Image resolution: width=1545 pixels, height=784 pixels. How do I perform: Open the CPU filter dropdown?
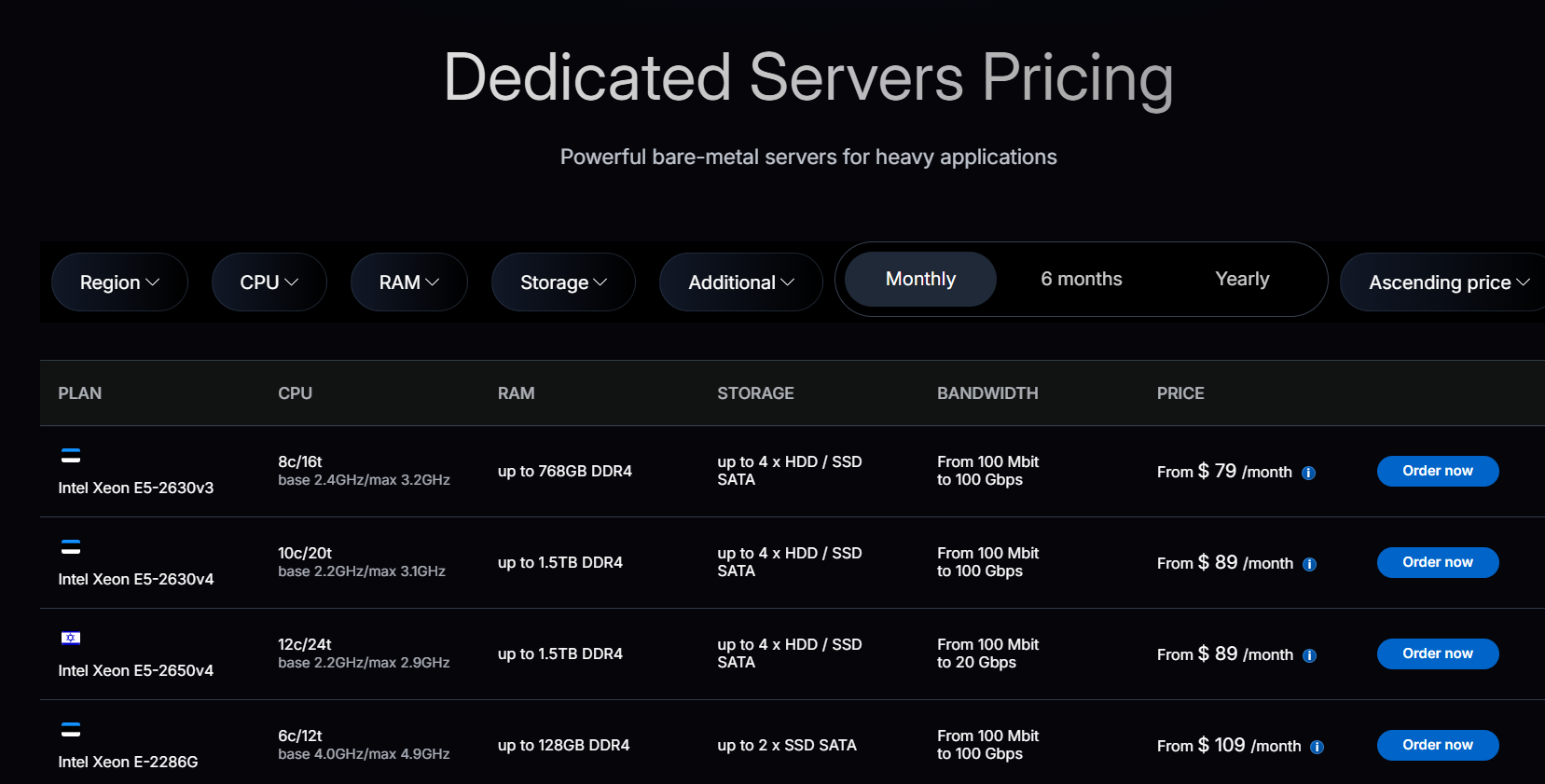click(x=269, y=282)
